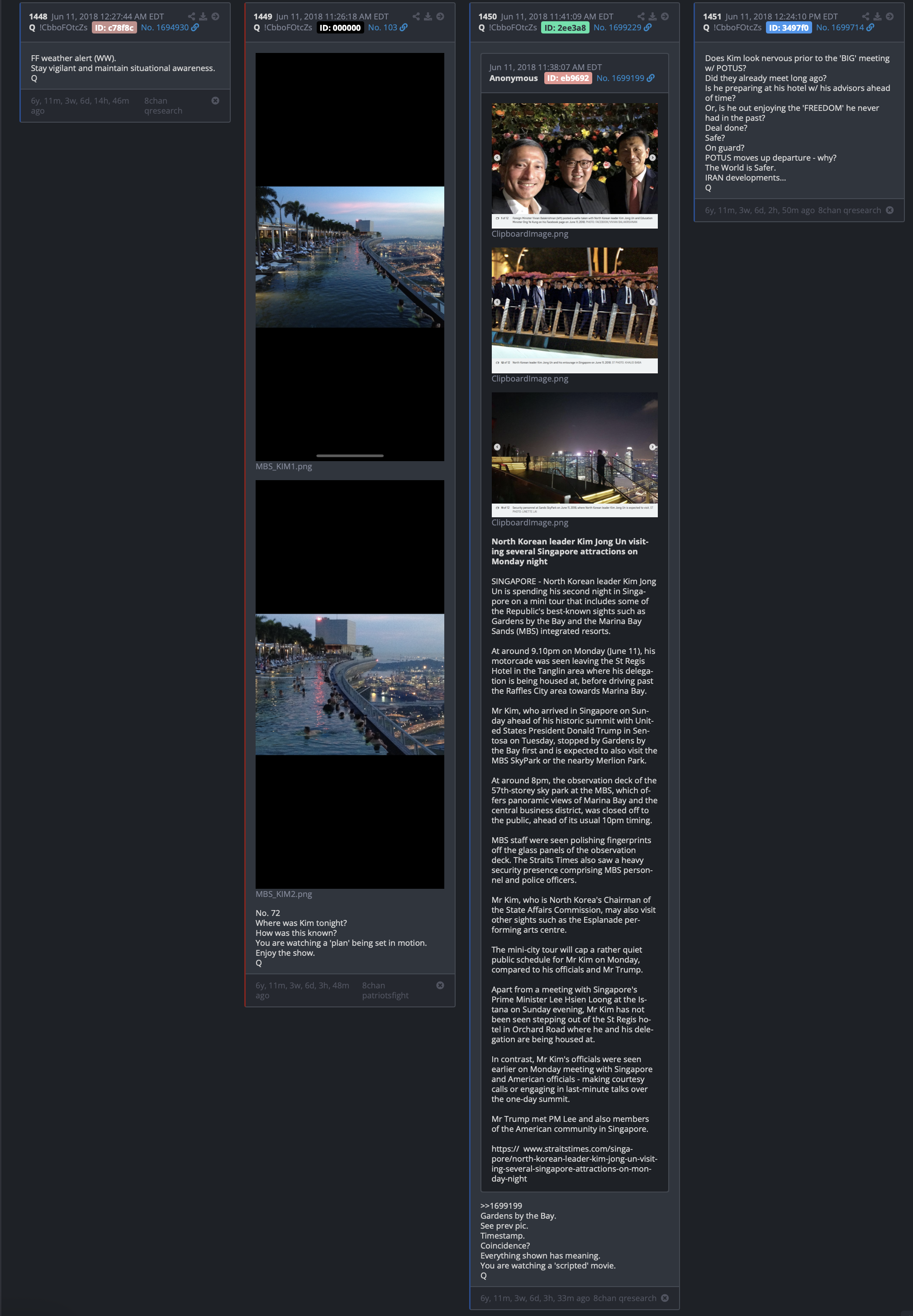Click "8chan qresearch" label in post 1448 footer
913x1316 pixels.
pyautogui.click(x=163, y=106)
